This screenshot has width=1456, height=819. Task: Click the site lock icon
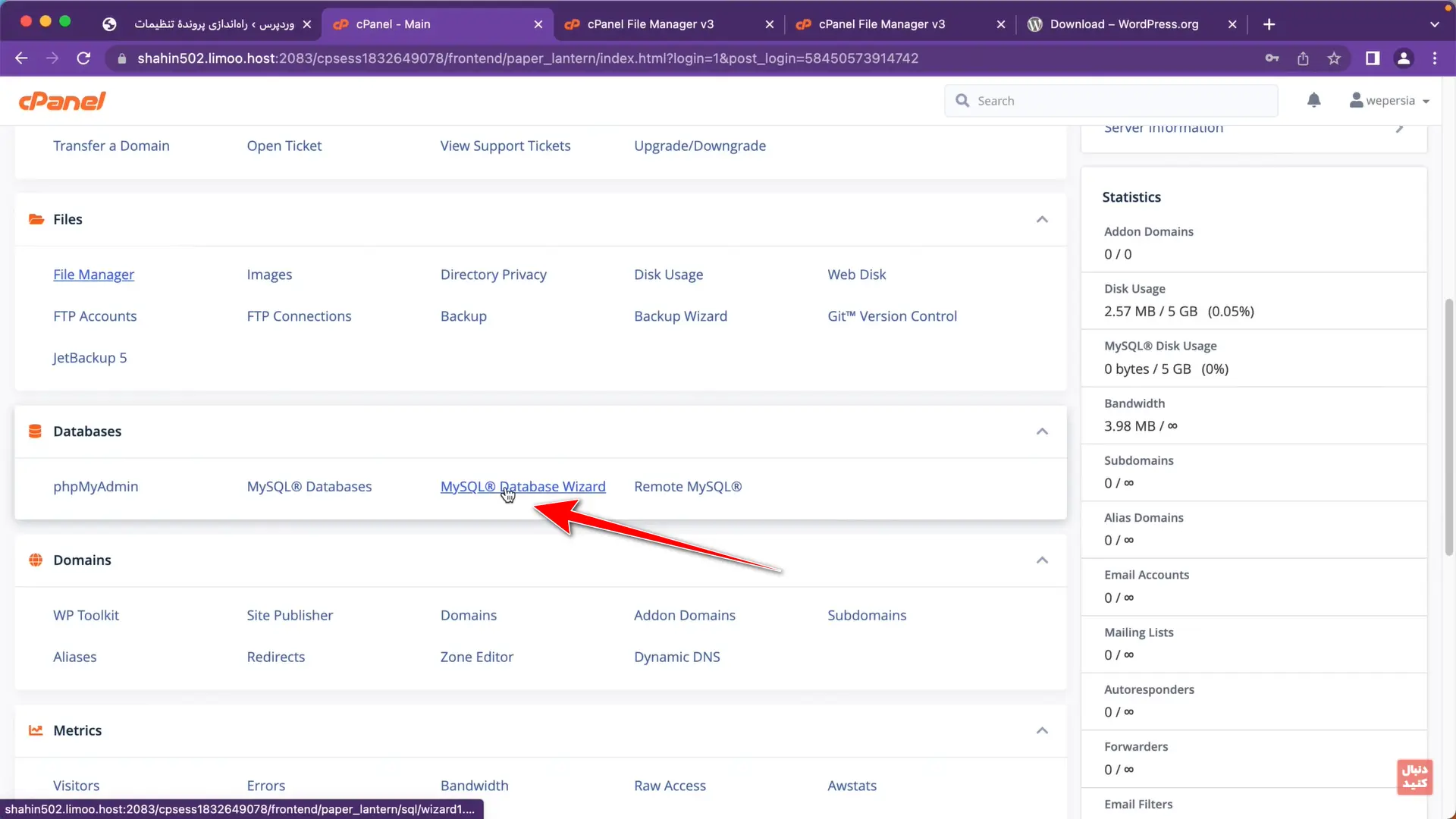coord(121,58)
